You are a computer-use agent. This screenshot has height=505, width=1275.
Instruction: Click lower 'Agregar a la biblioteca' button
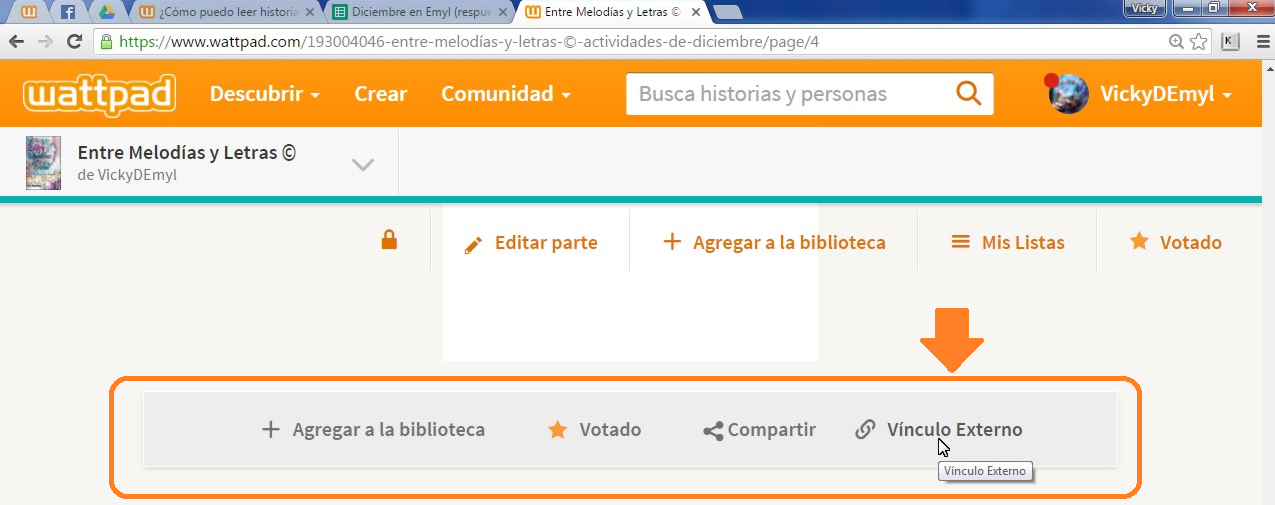(x=373, y=430)
